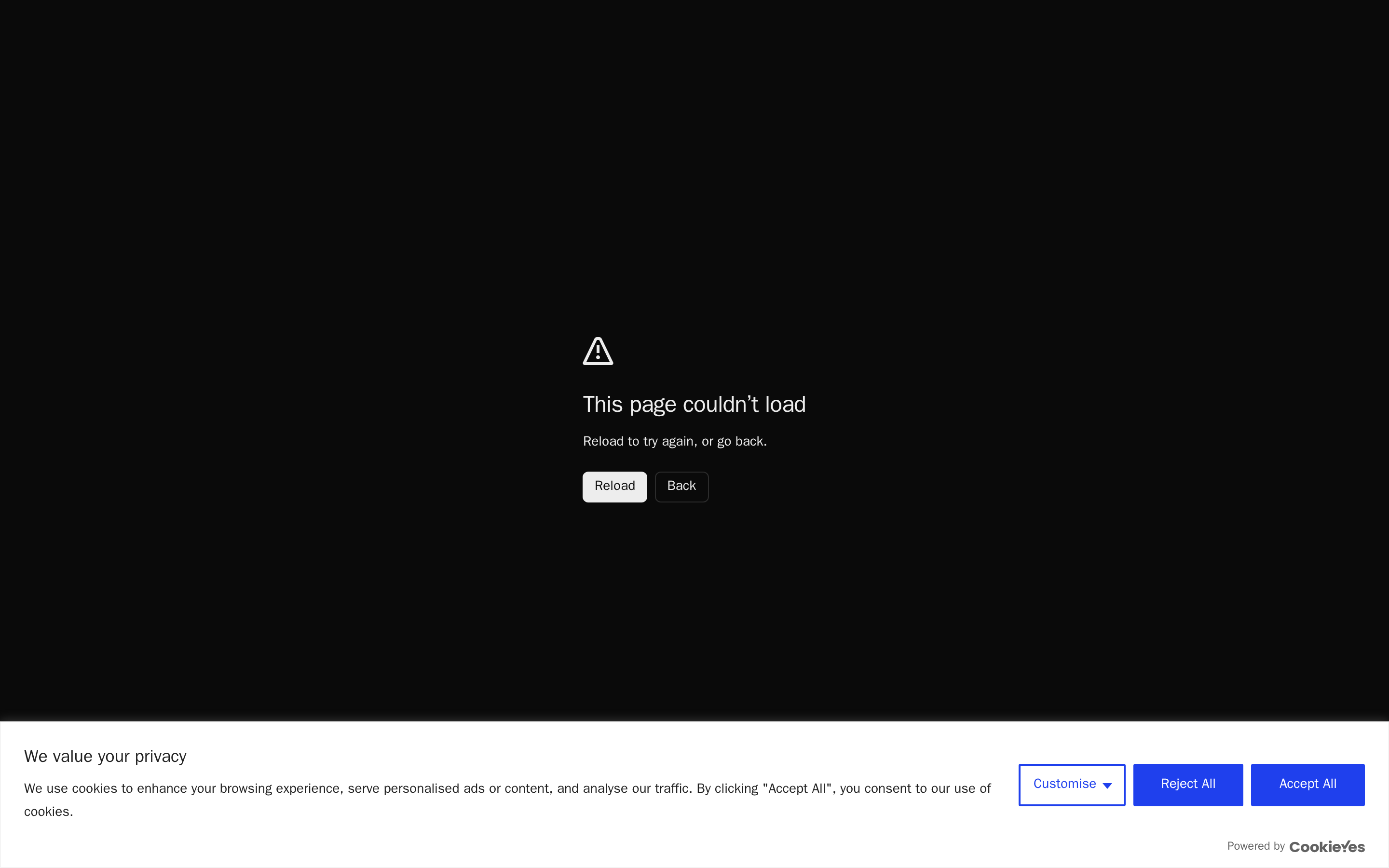
Task: Click the "We value your privacy" heading
Action: pyautogui.click(x=105, y=757)
